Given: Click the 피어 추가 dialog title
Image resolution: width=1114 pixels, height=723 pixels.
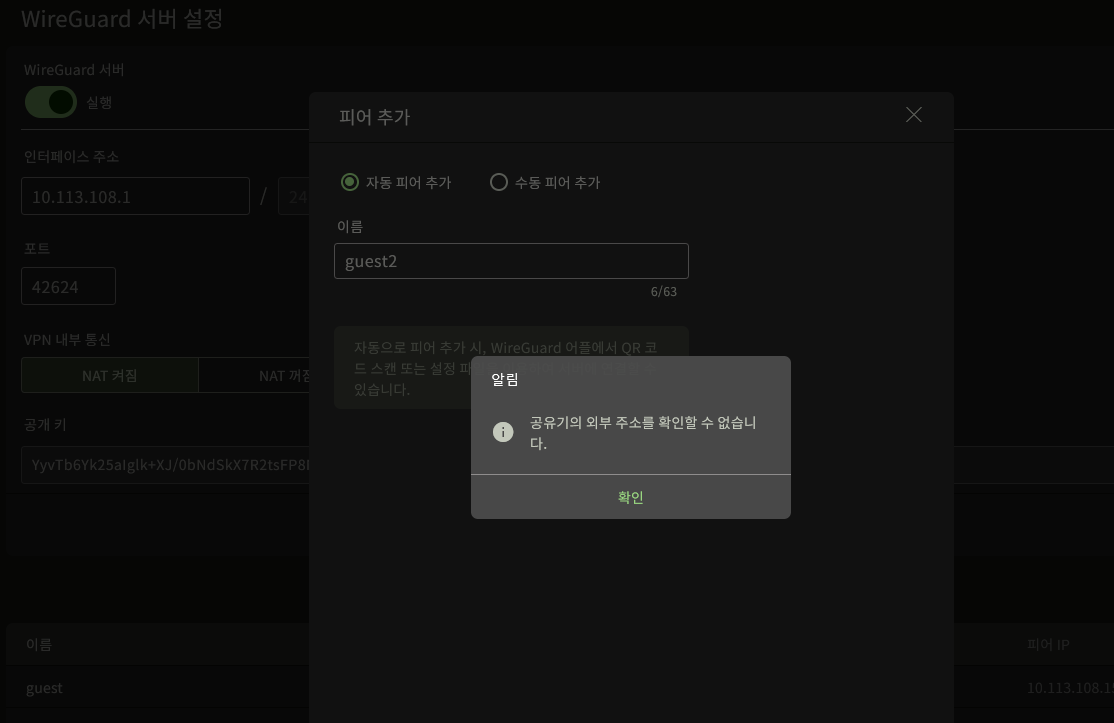Looking at the screenshot, I should (374, 117).
